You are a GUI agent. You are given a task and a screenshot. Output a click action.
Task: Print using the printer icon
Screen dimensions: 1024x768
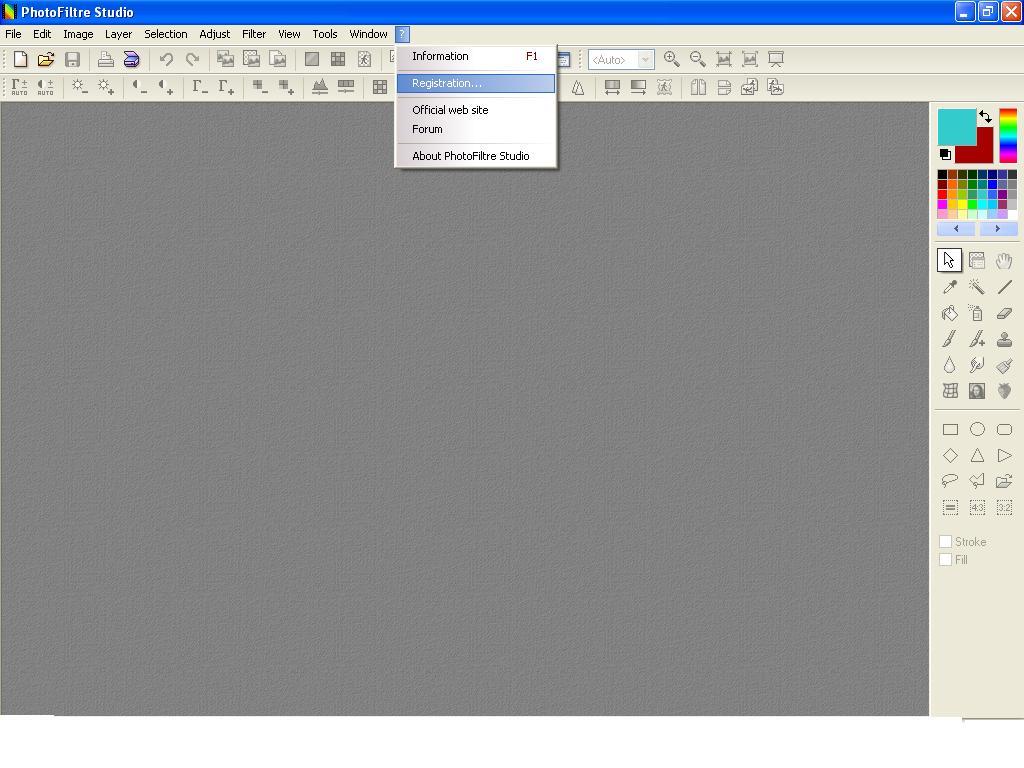coord(106,59)
